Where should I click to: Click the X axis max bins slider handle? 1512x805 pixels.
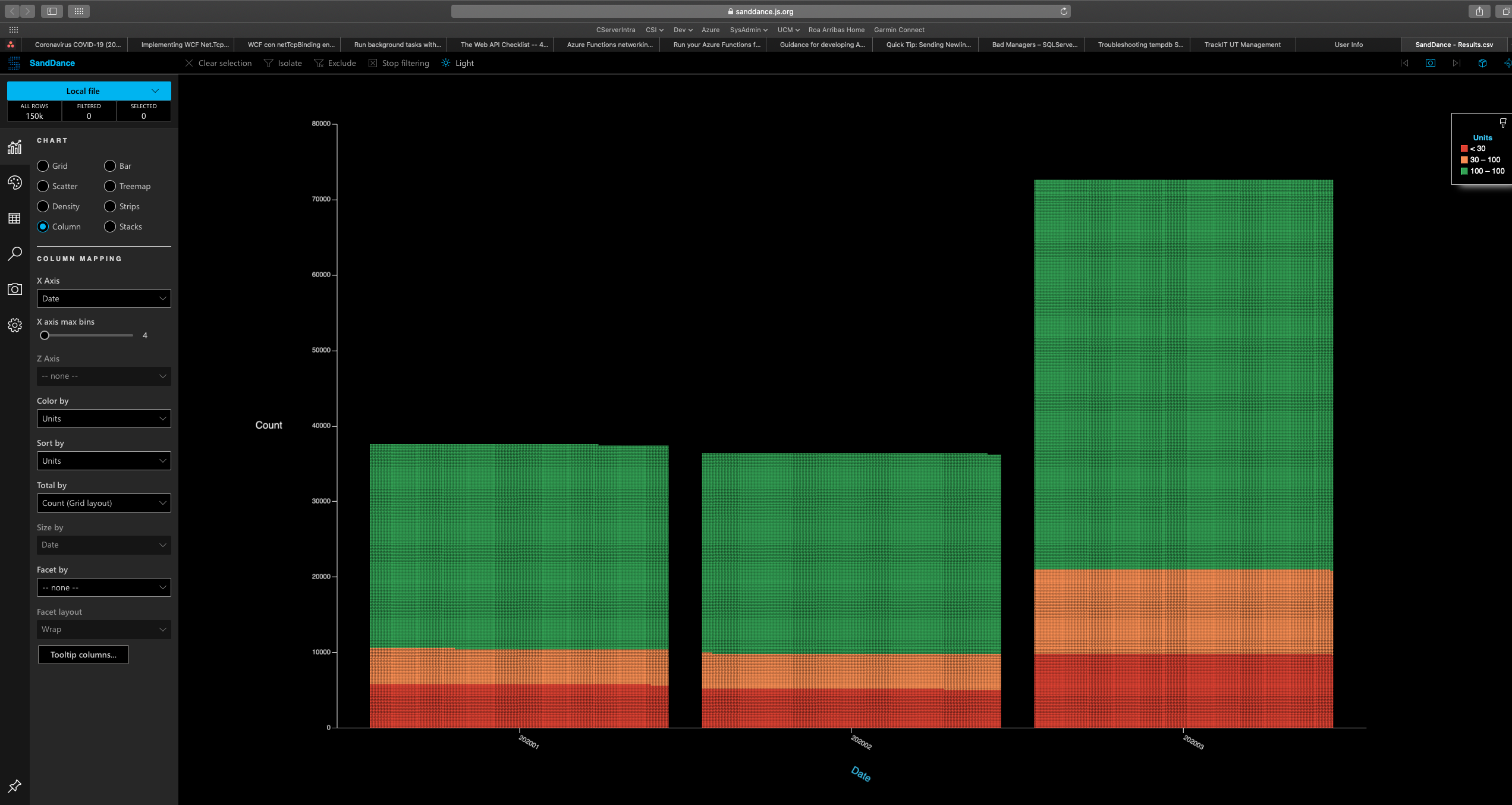point(45,335)
